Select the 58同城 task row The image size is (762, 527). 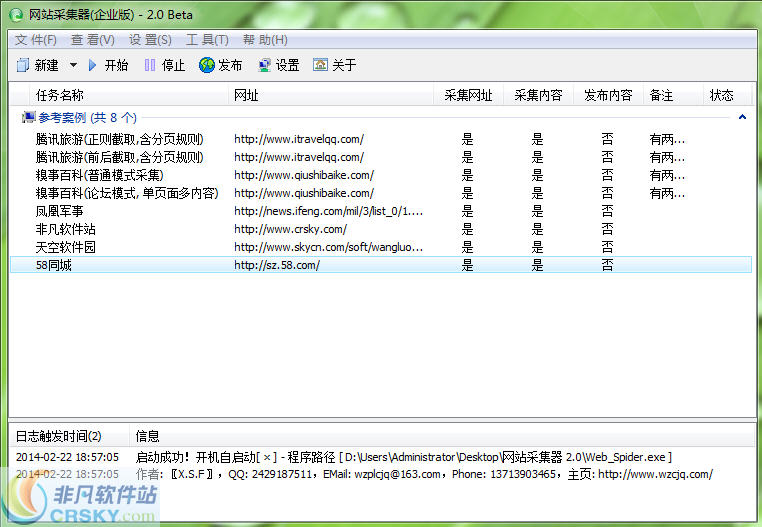(x=381, y=265)
